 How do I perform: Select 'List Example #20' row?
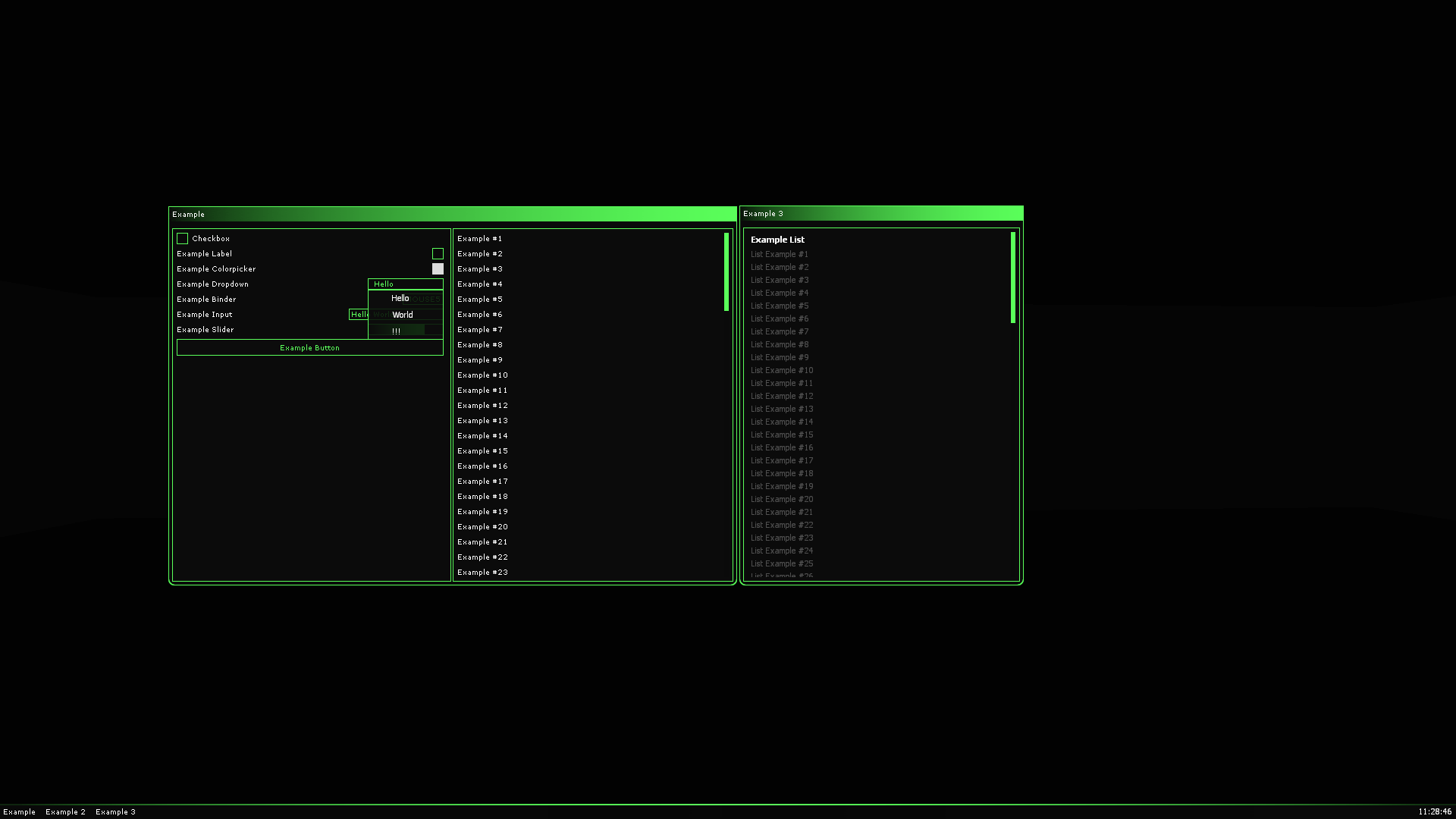pyautogui.click(x=782, y=499)
